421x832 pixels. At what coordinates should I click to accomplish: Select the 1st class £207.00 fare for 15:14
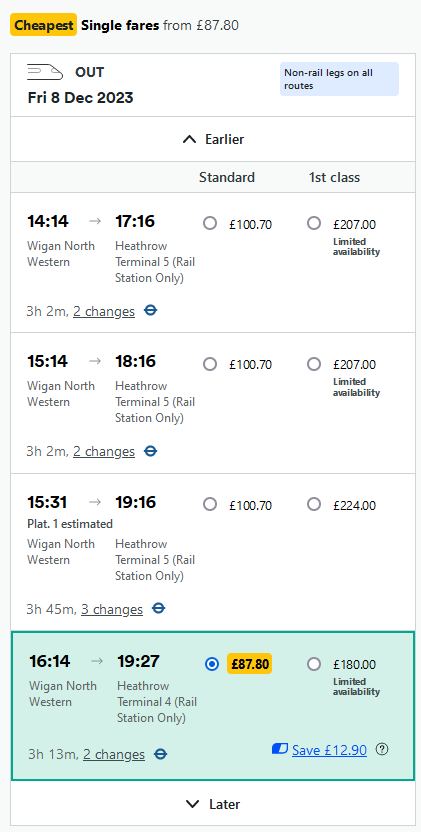[314, 364]
